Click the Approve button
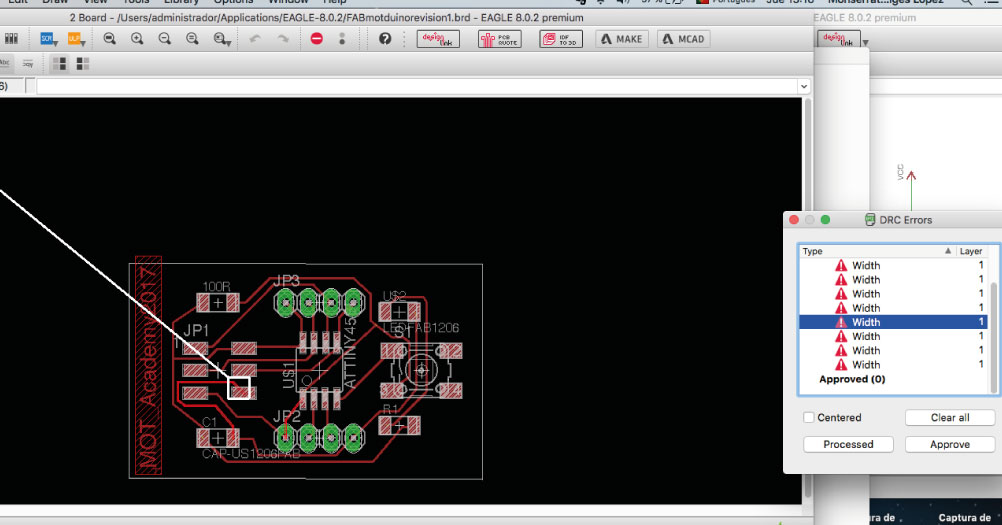This screenshot has height=525, width=1002. [950, 445]
